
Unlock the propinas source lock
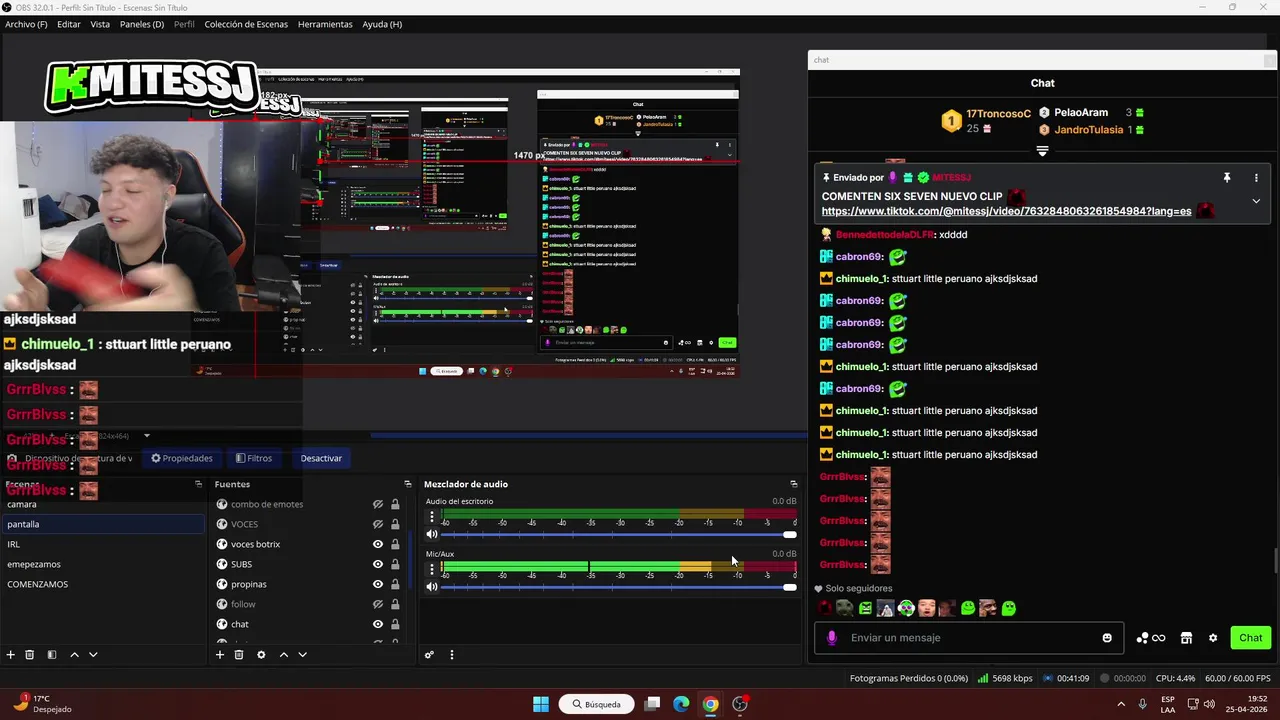click(395, 584)
